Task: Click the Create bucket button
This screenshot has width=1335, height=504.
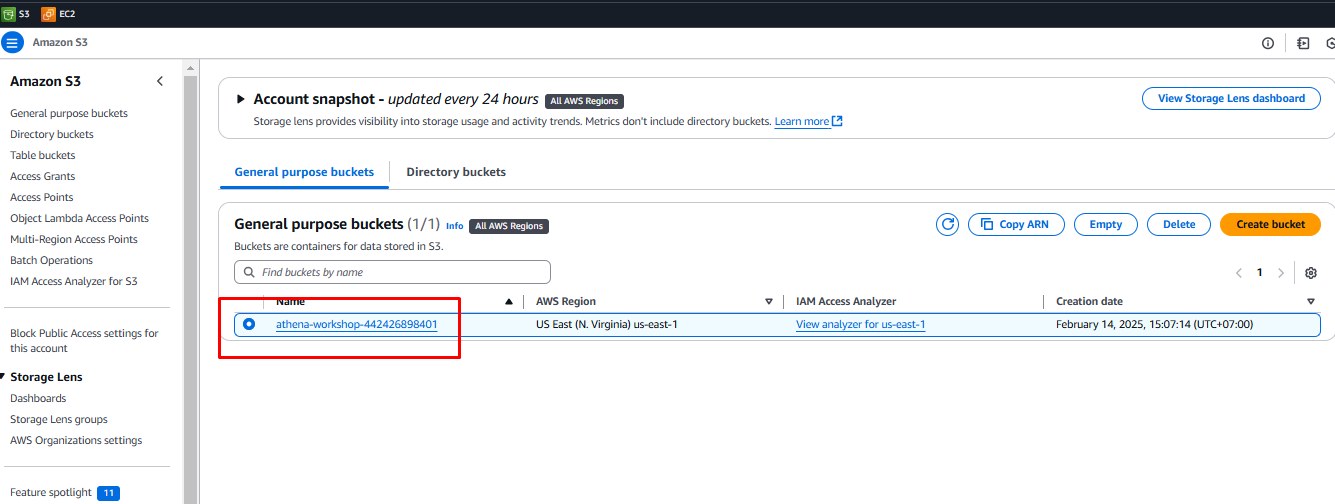Action: point(1270,225)
